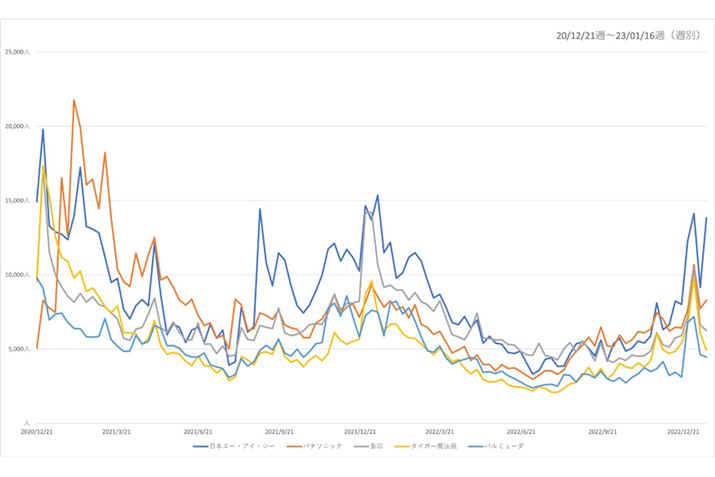Select the パナソニック legend label text
The image size is (715, 477).
(x=315, y=444)
